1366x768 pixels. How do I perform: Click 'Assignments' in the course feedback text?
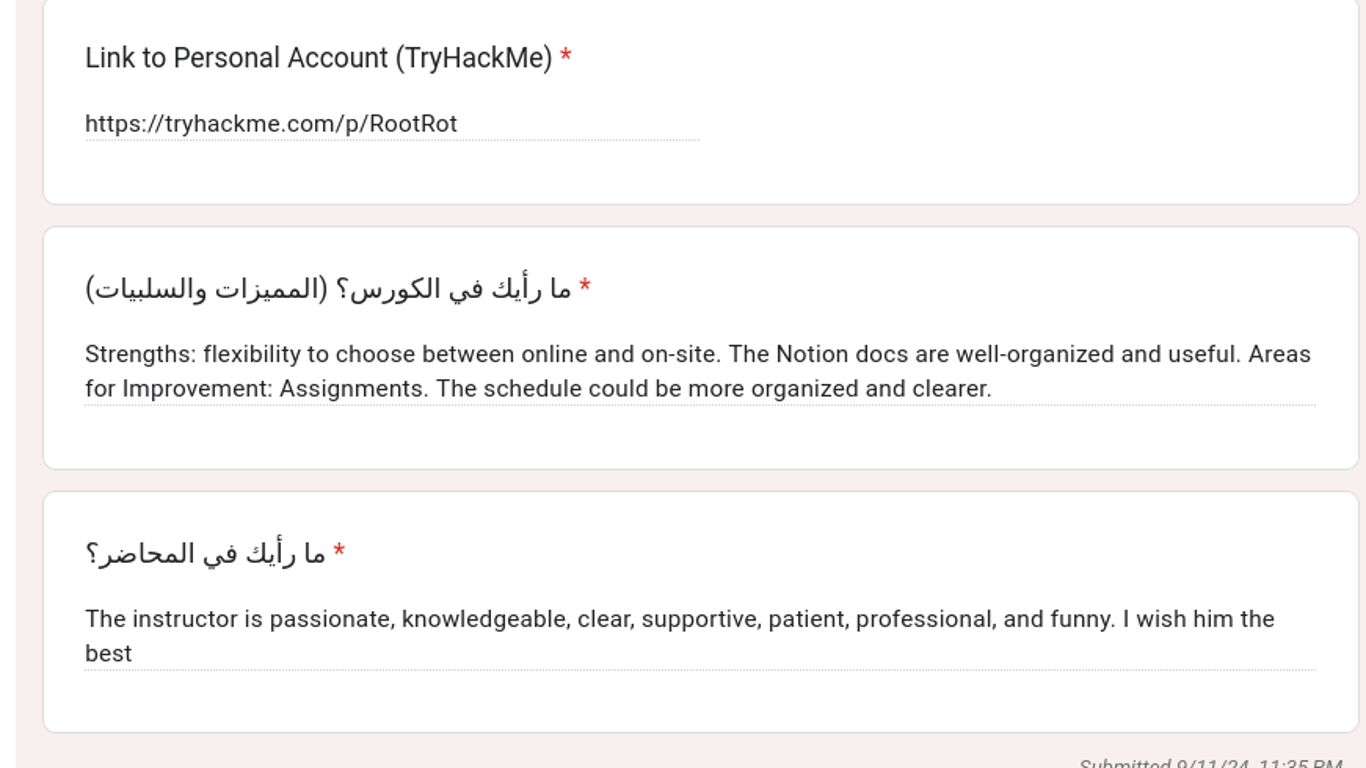click(351, 389)
